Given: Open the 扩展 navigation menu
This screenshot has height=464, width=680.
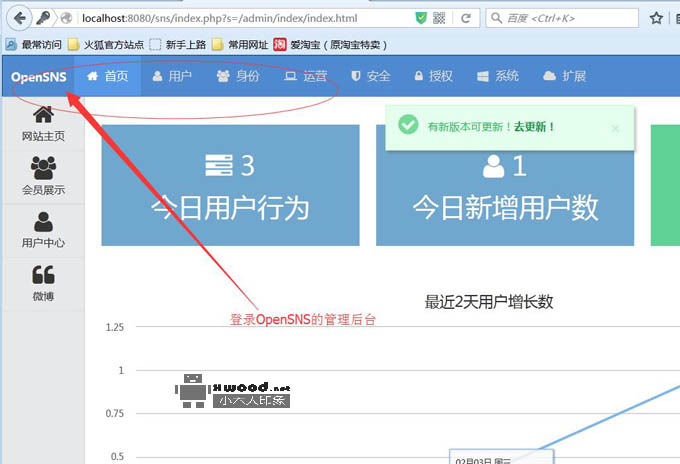Looking at the screenshot, I should 565,76.
